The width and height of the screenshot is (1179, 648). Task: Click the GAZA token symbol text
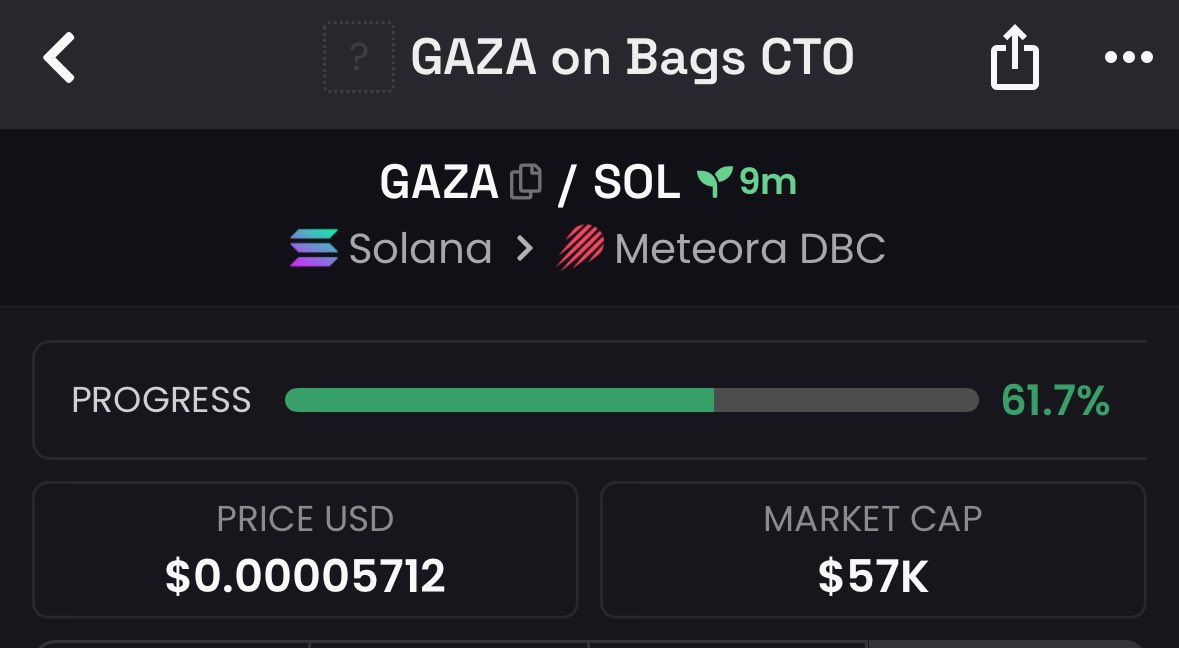click(439, 182)
